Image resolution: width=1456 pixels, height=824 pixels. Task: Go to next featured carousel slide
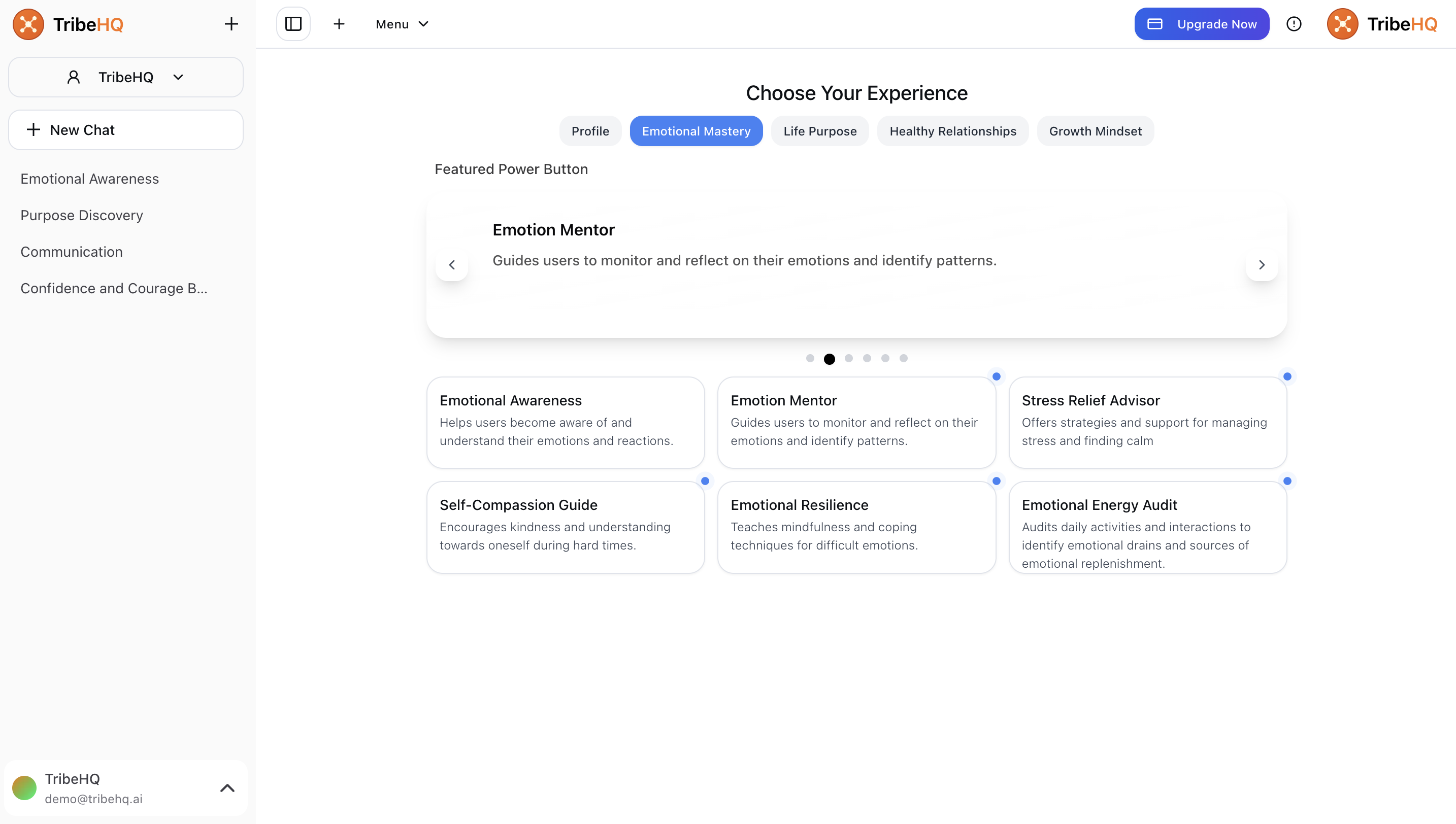click(x=1261, y=265)
